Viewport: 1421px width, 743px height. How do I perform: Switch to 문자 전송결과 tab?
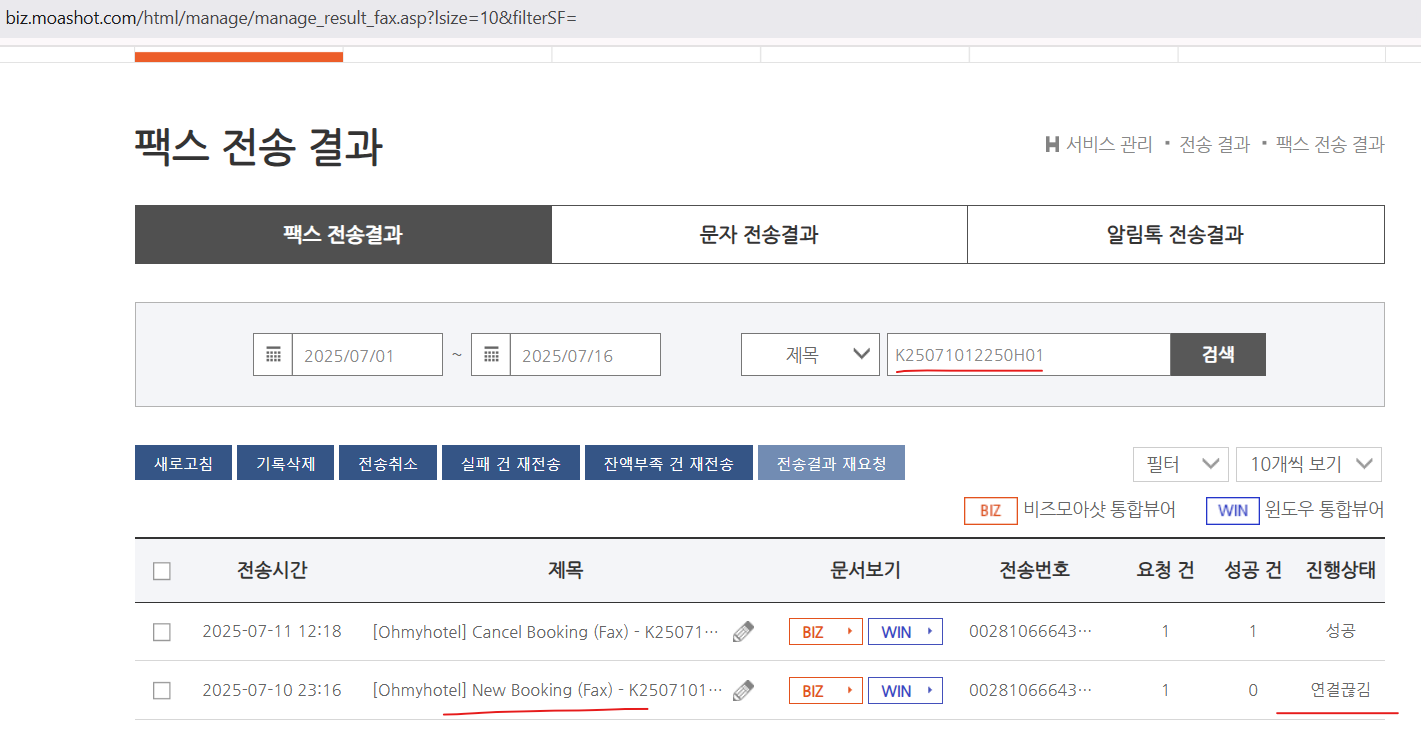click(x=759, y=235)
